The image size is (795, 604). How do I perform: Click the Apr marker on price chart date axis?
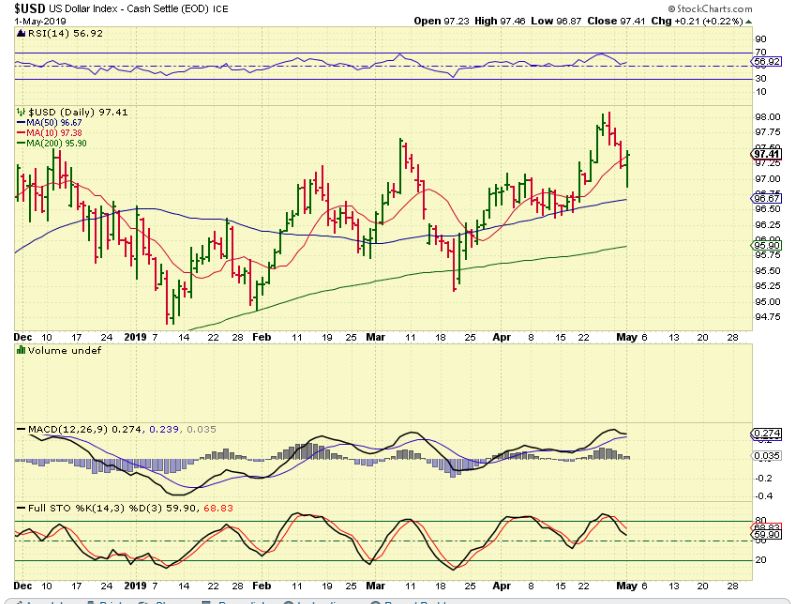[x=501, y=337]
